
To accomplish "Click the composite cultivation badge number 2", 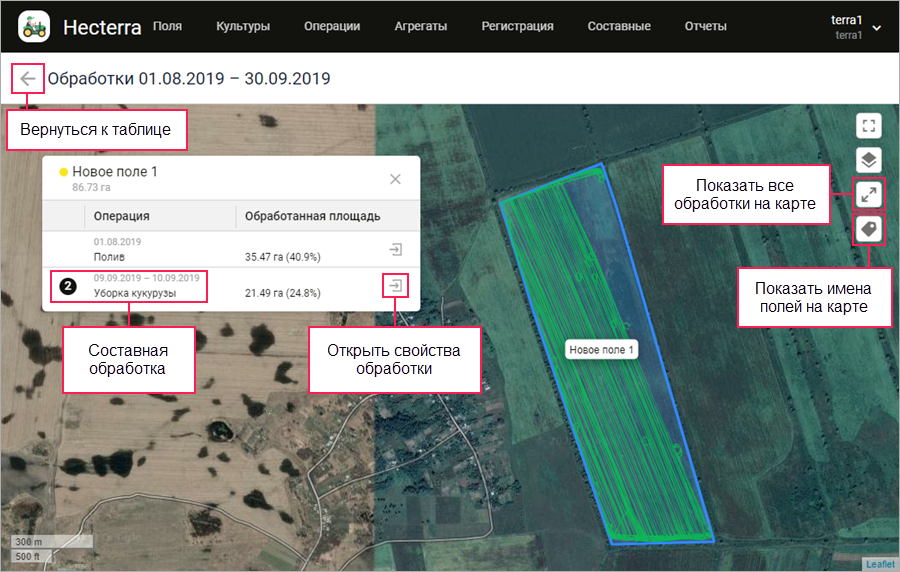I will pyautogui.click(x=68, y=286).
